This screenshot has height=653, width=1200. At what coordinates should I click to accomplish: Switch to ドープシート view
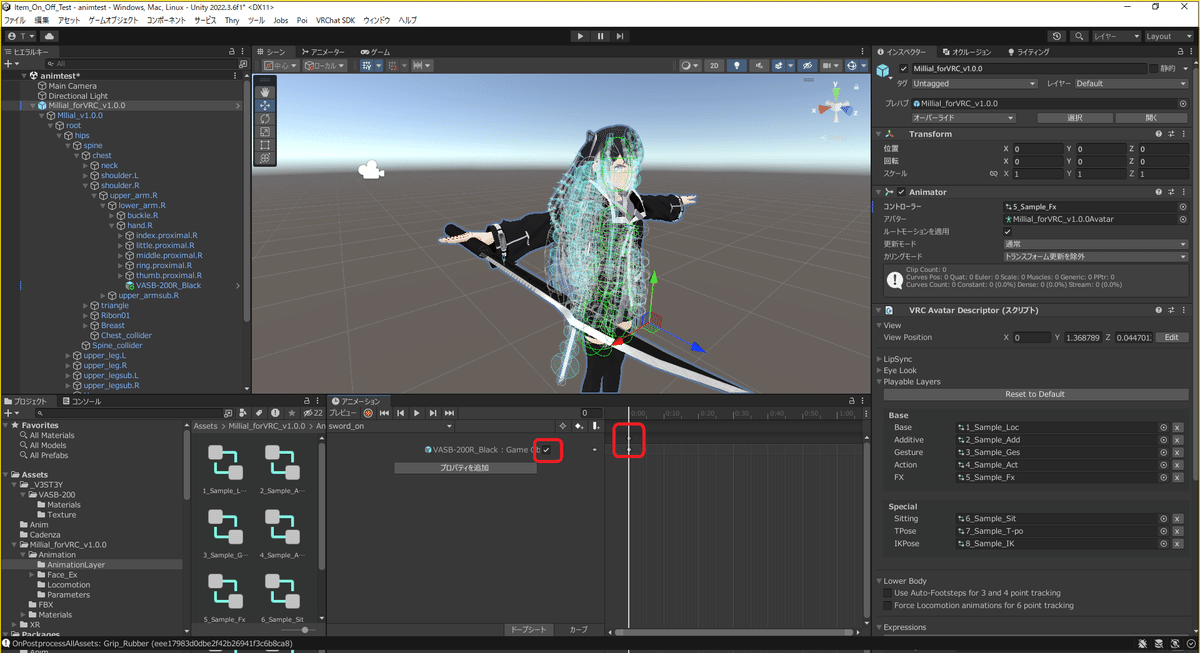(529, 630)
